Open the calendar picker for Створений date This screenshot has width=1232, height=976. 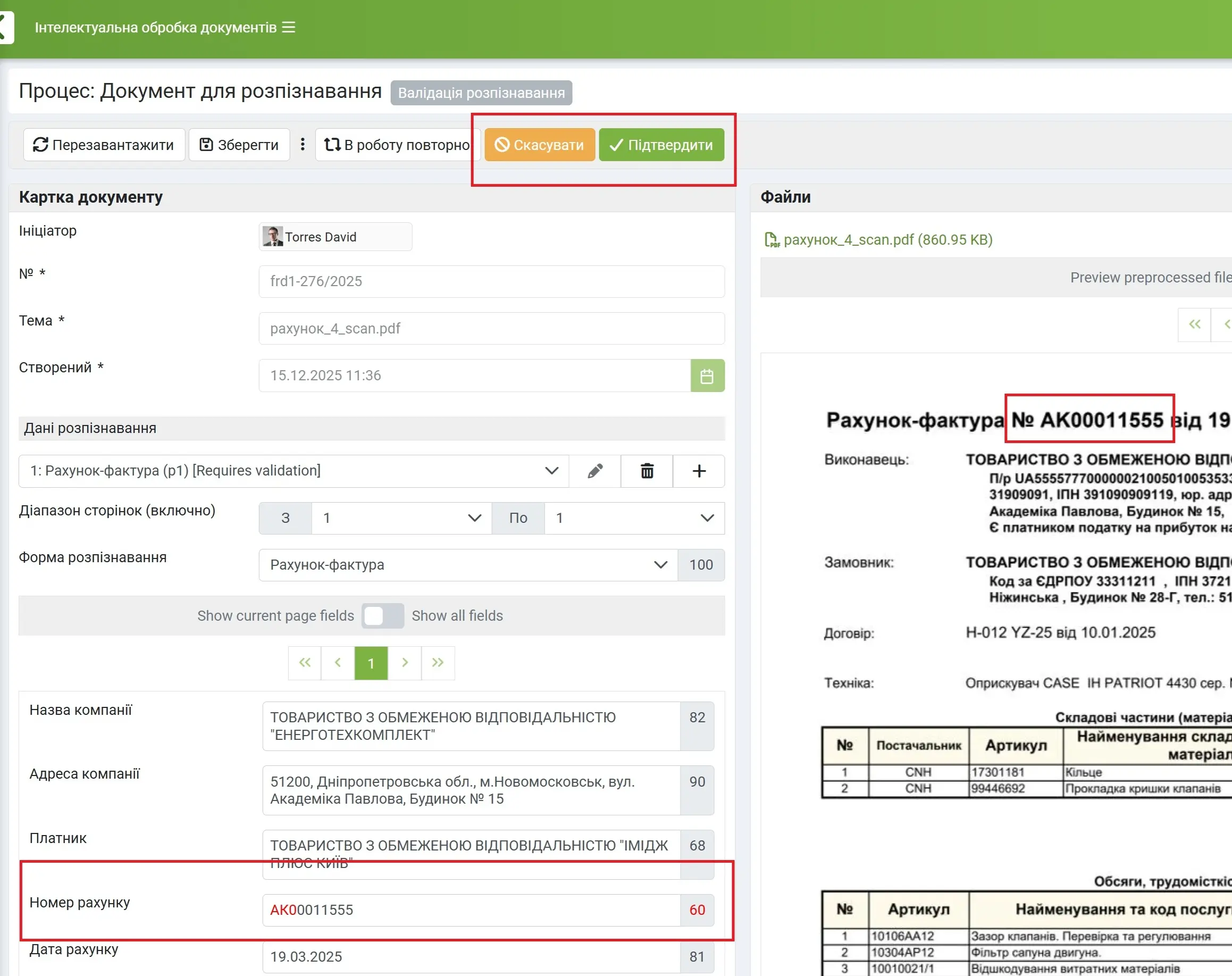tap(707, 376)
